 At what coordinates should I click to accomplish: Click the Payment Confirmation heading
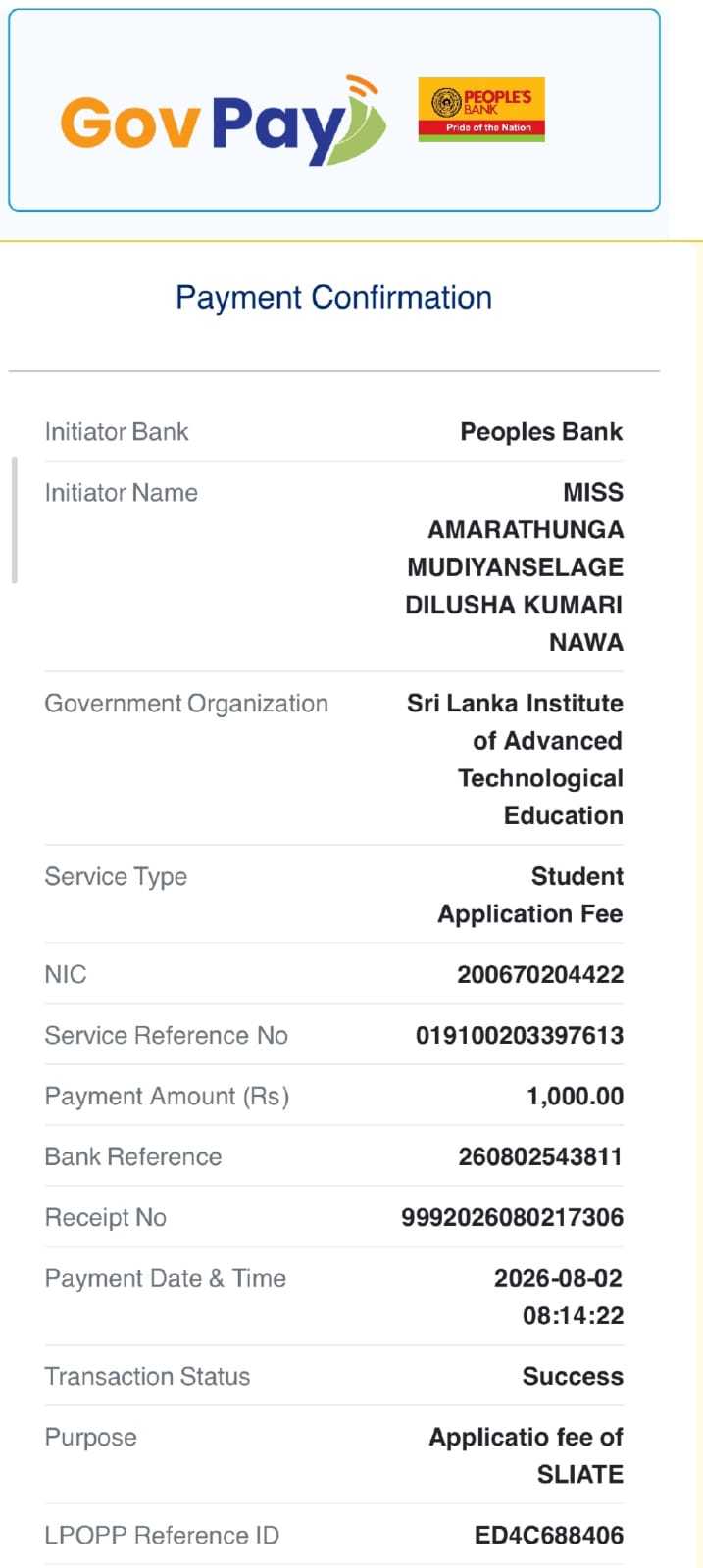click(333, 297)
